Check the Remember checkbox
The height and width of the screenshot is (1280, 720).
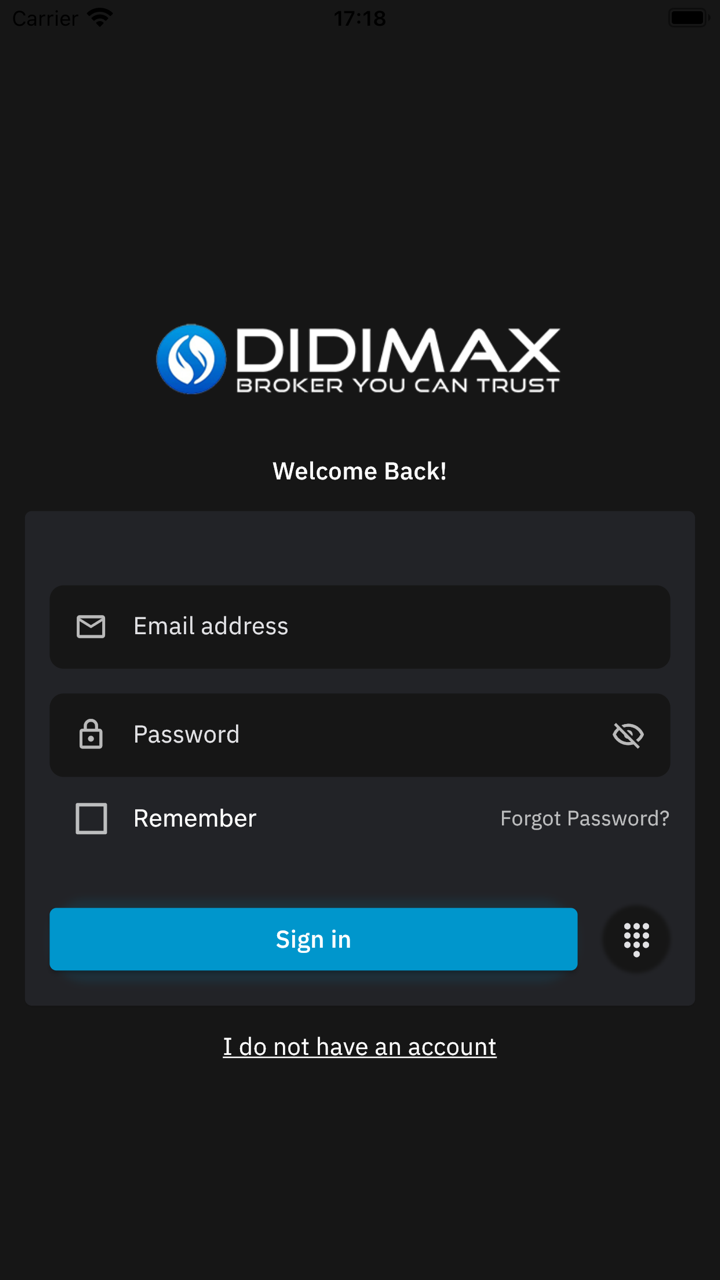[91, 819]
